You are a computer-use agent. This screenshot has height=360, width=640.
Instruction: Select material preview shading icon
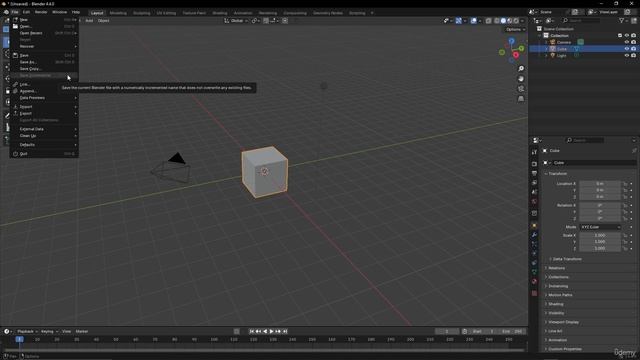tap(510, 21)
